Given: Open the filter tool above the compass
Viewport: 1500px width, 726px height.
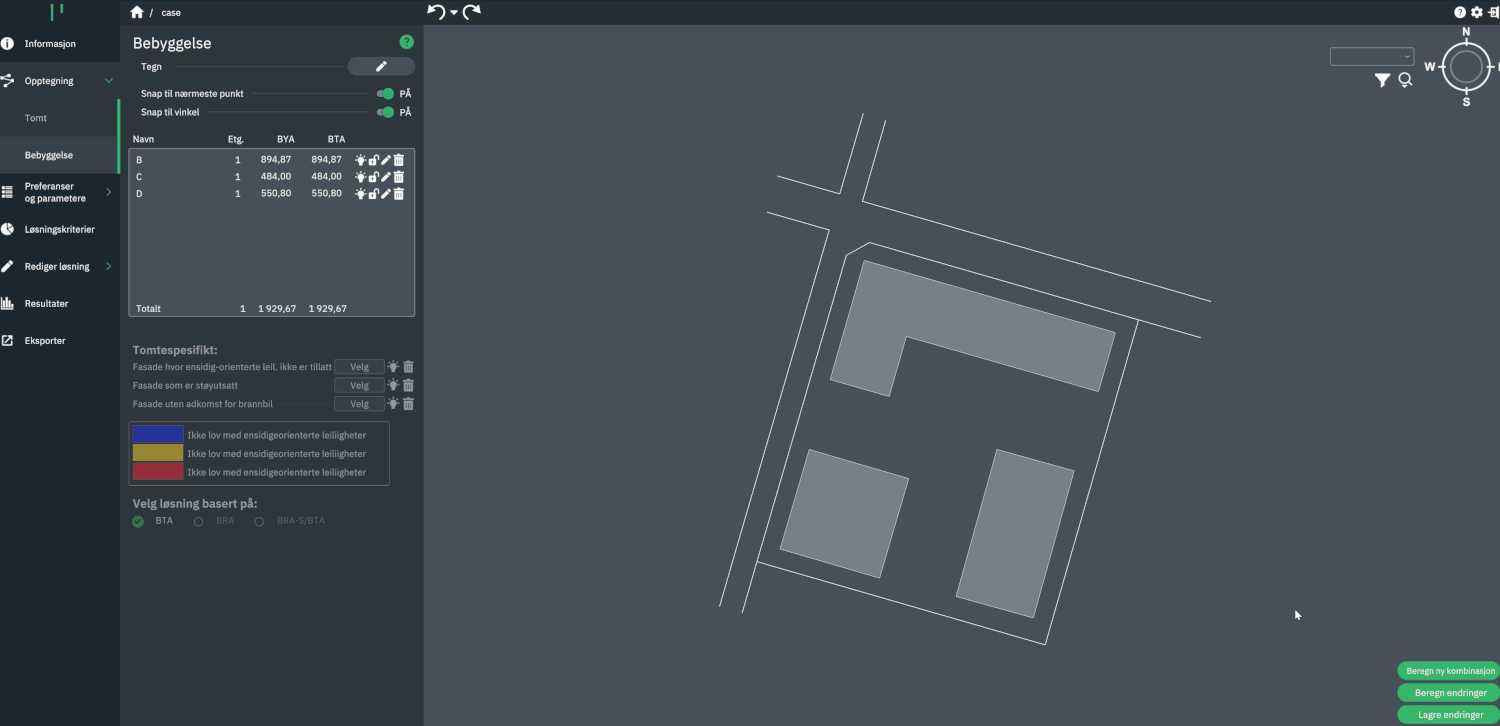Looking at the screenshot, I should tap(1383, 80).
